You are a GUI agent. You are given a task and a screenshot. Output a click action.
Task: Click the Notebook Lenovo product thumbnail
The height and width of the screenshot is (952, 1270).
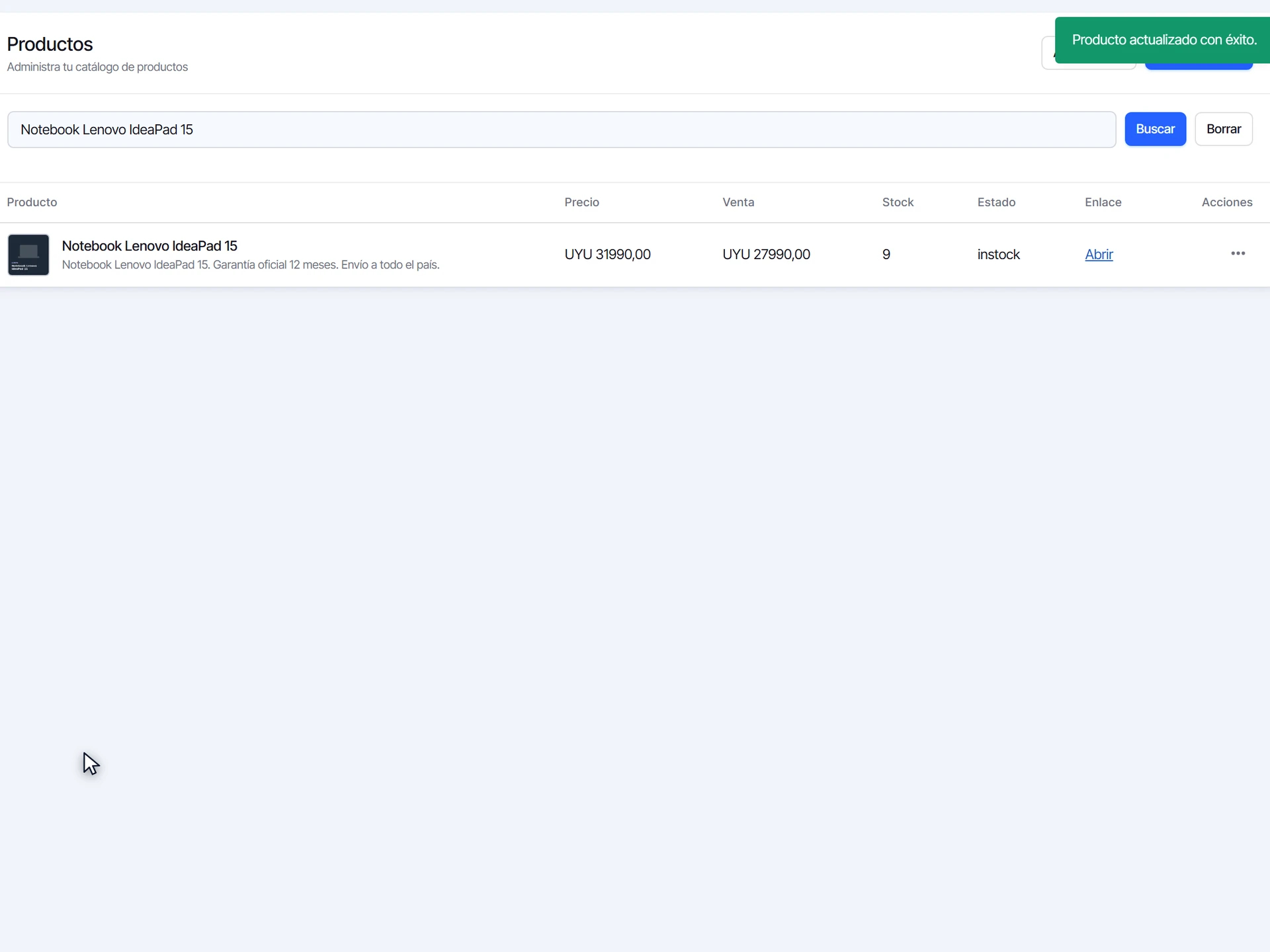(x=28, y=255)
